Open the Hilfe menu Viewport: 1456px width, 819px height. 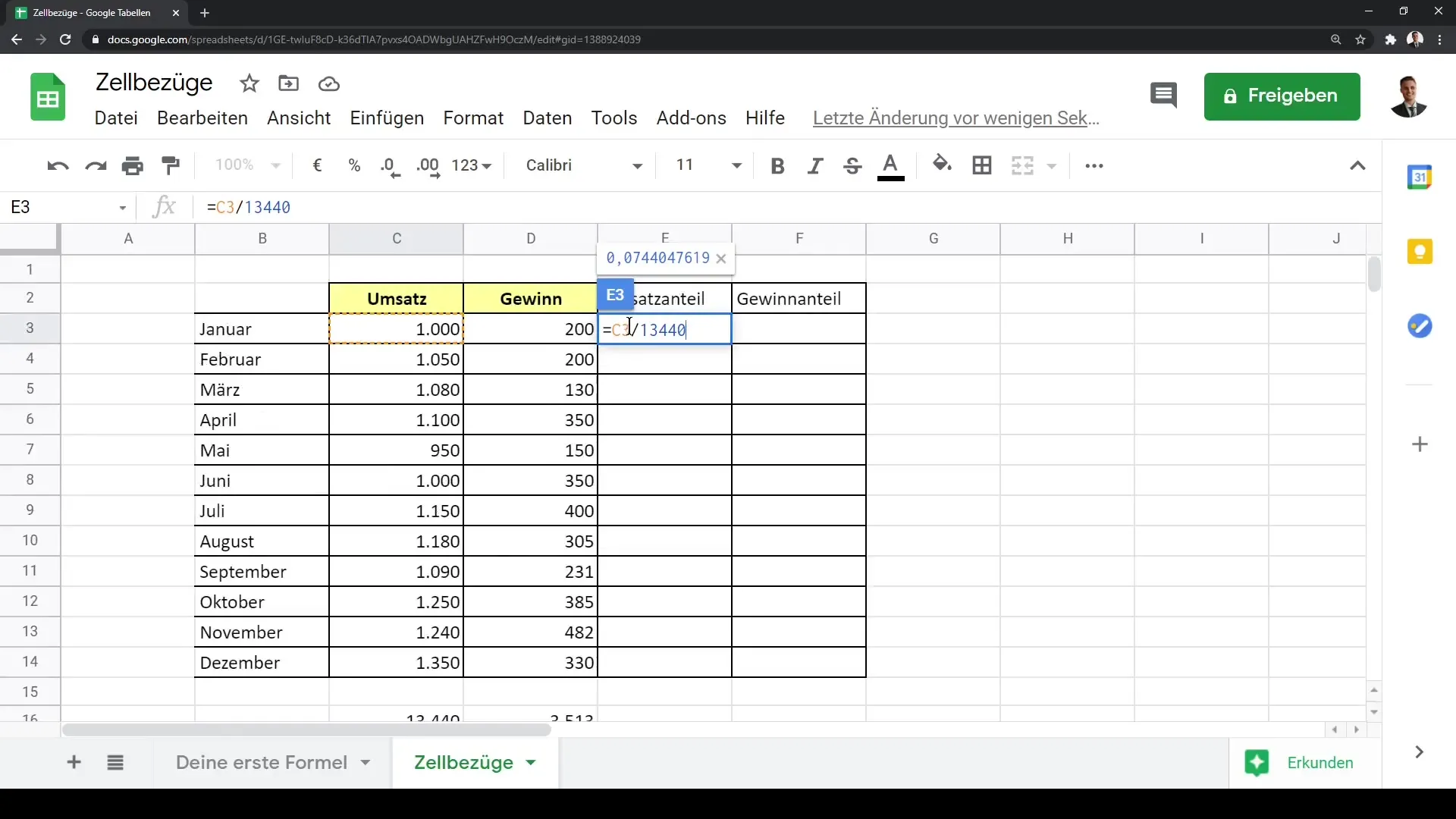click(765, 118)
